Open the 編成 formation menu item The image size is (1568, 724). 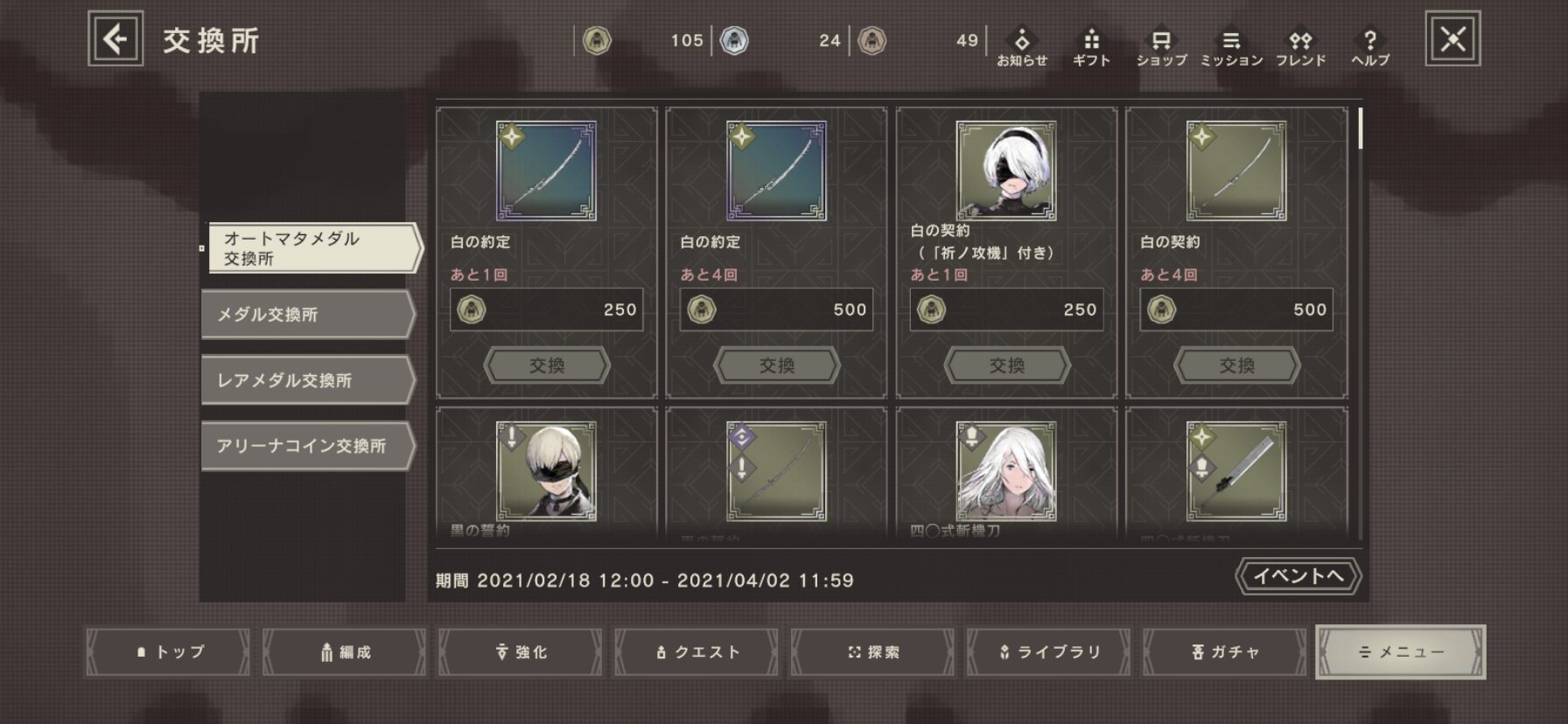345,652
